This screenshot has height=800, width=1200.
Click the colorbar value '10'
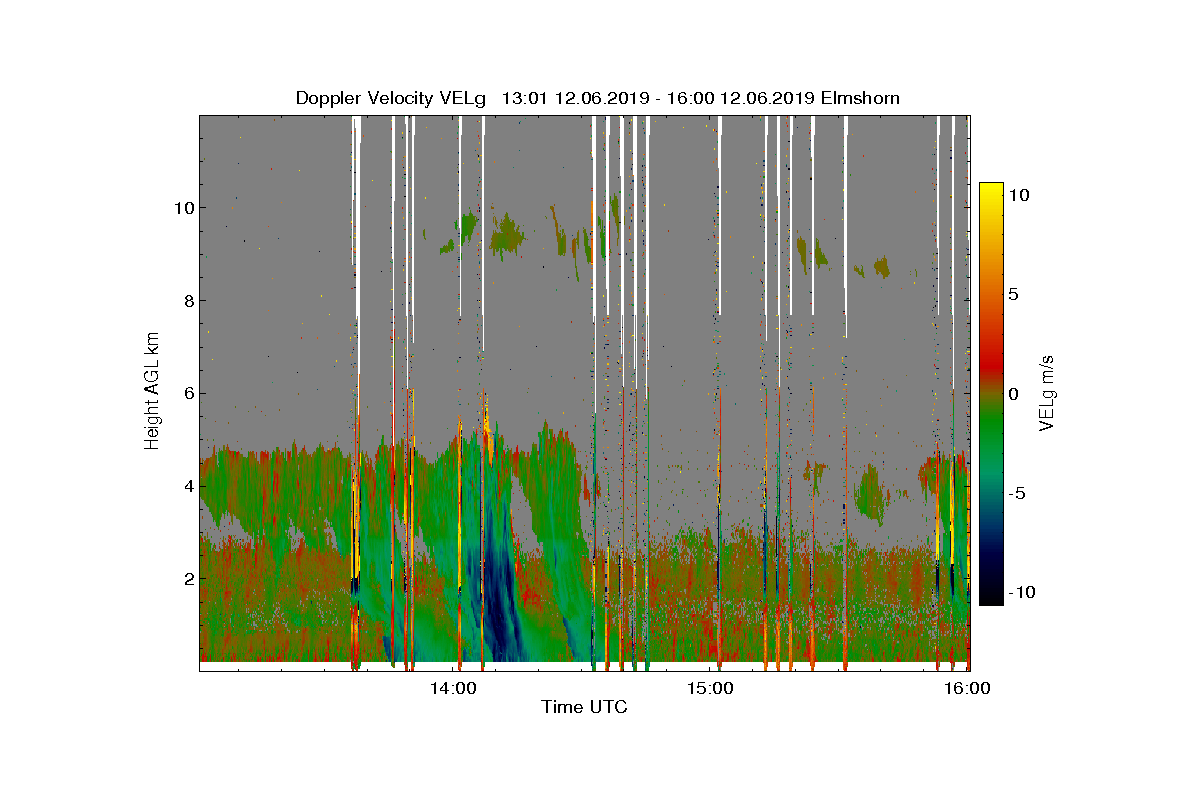pos(1018,196)
